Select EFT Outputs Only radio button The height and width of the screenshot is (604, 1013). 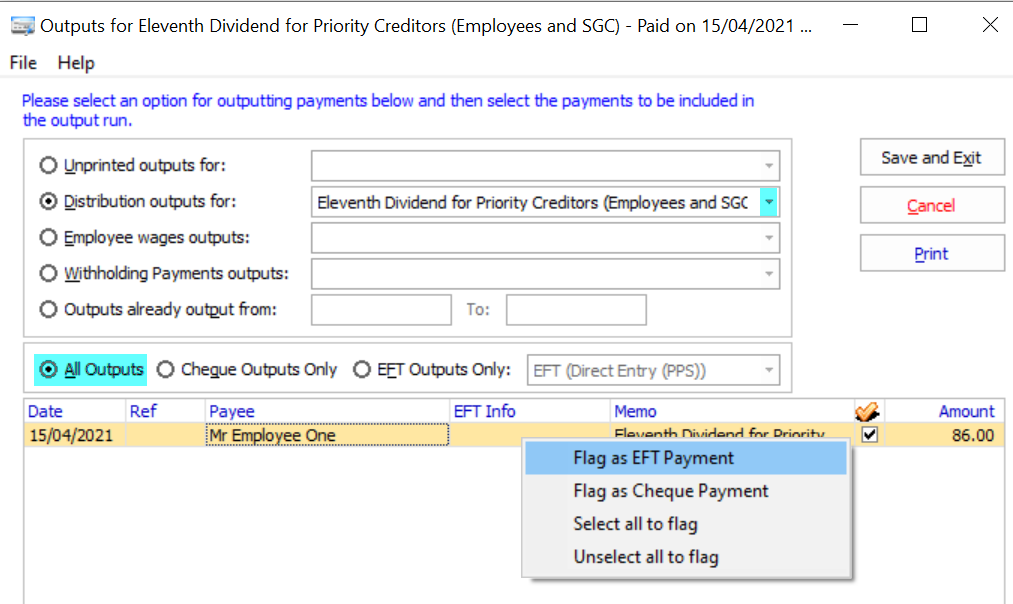(362, 370)
